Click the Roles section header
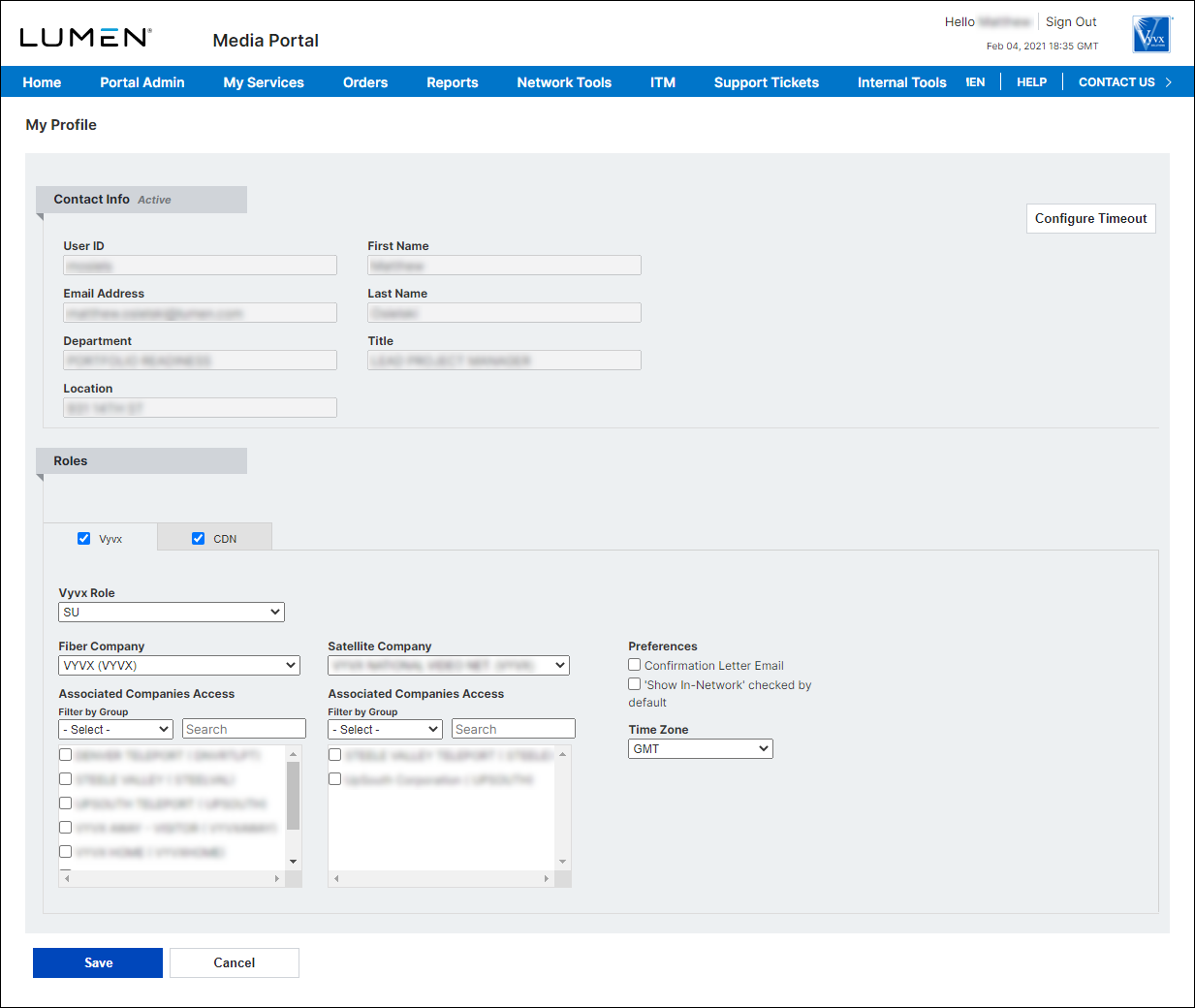The width and height of the screenshot is (1195, 1008). 142,461
